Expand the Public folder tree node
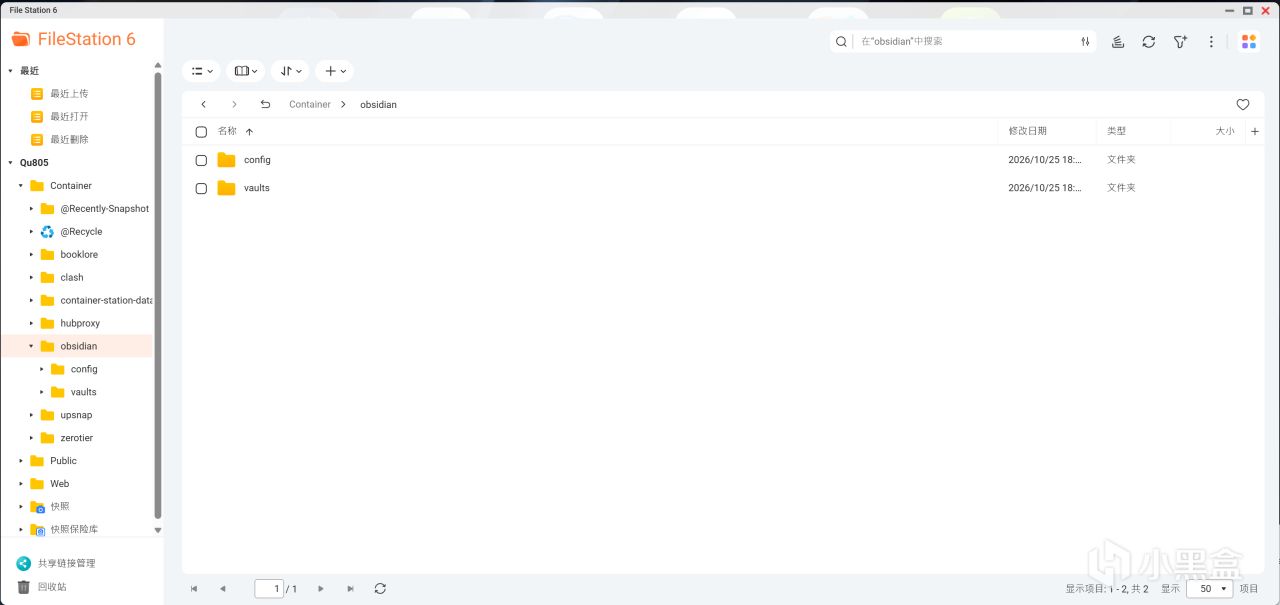The height and width of the screenshot is (605, 1280). pyautogui.click(x=21, y=461)
